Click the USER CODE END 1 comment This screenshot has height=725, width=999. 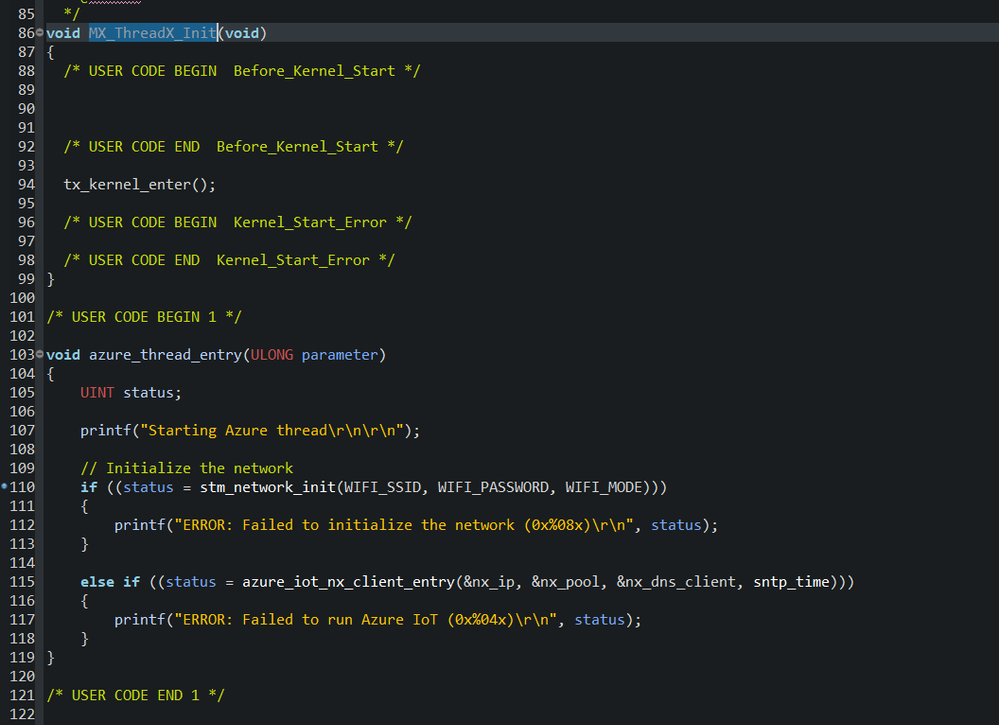(x=136, y=695)
